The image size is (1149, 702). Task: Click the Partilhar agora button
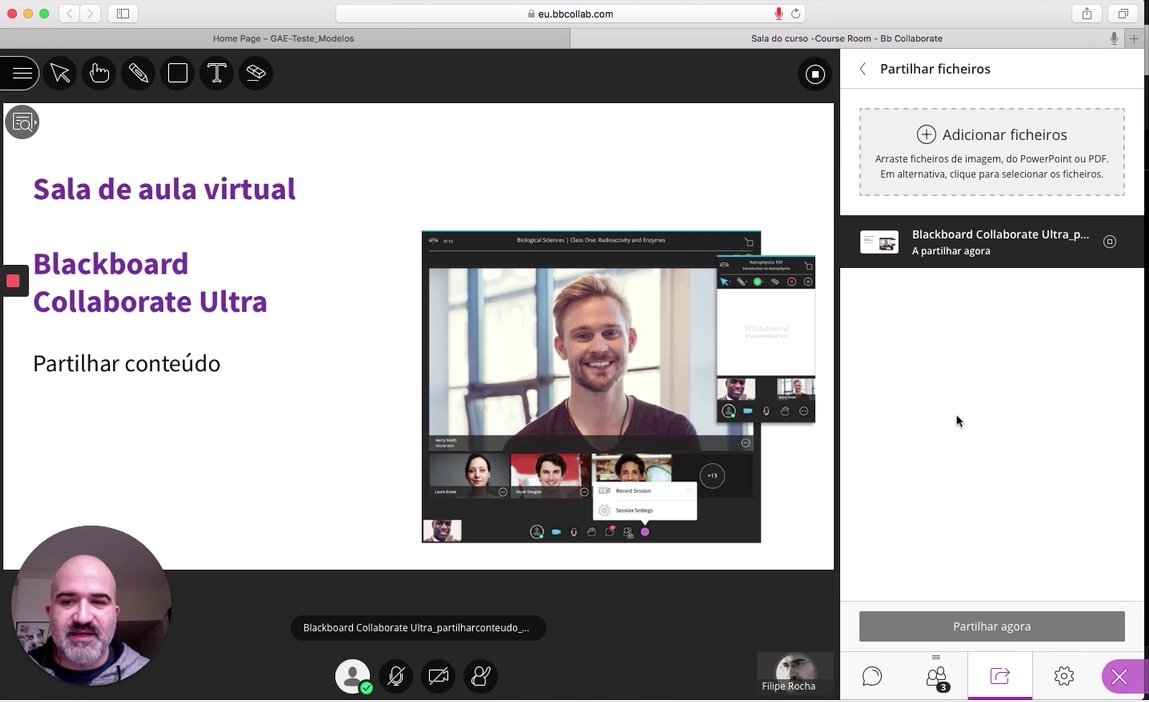(x=992, y=627)
